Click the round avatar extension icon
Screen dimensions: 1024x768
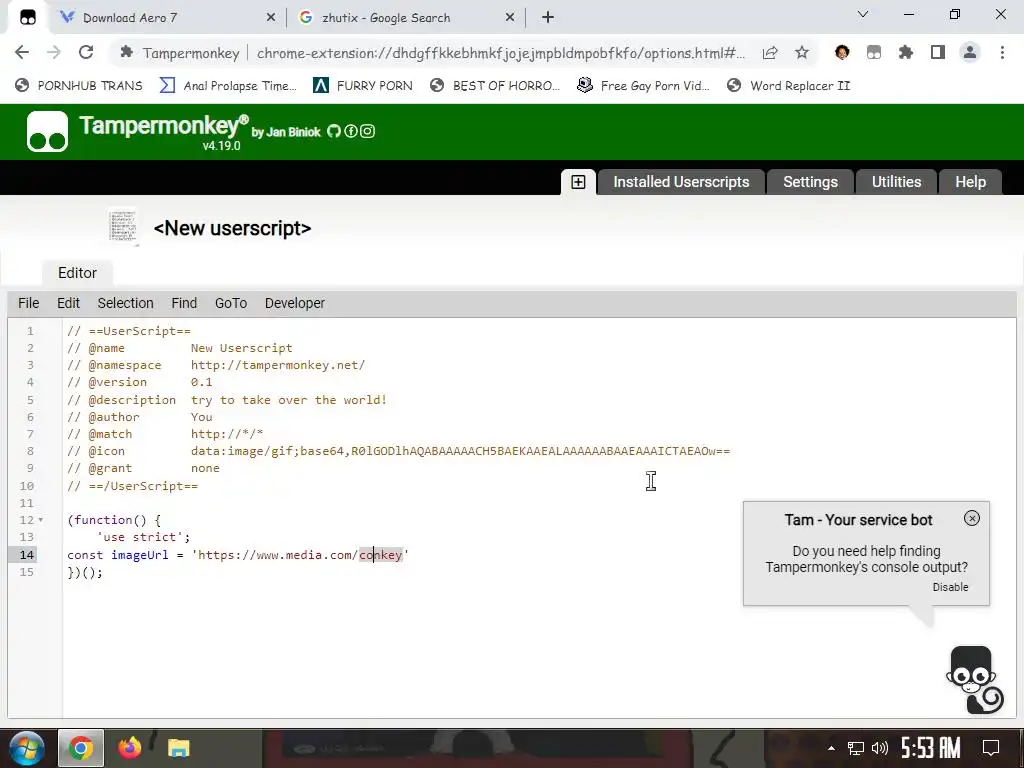coord(842,52)
